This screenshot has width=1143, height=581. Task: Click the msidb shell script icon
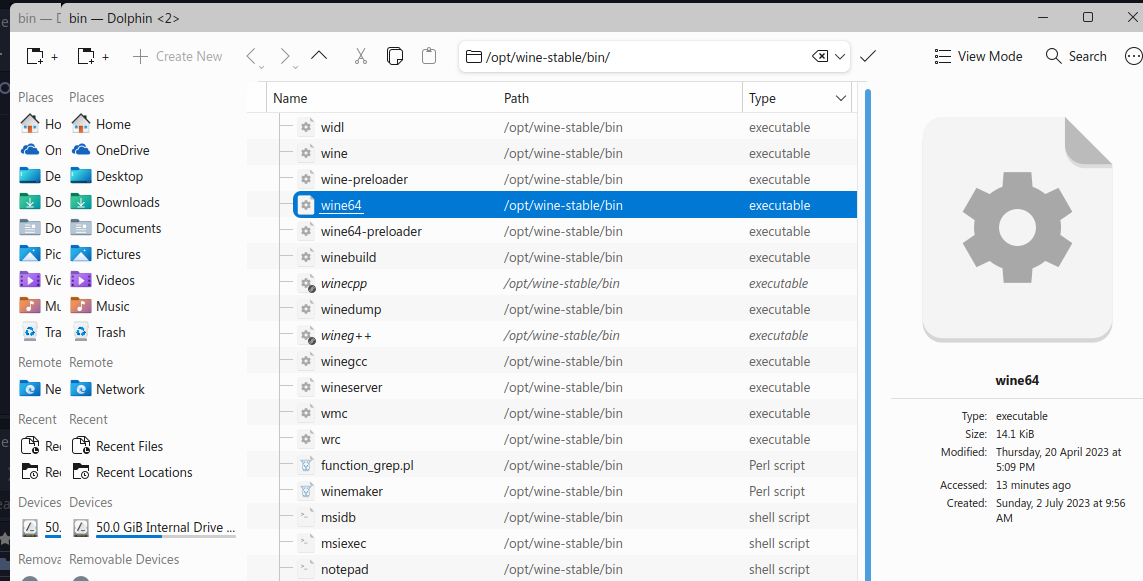click(x=306, y=518)
